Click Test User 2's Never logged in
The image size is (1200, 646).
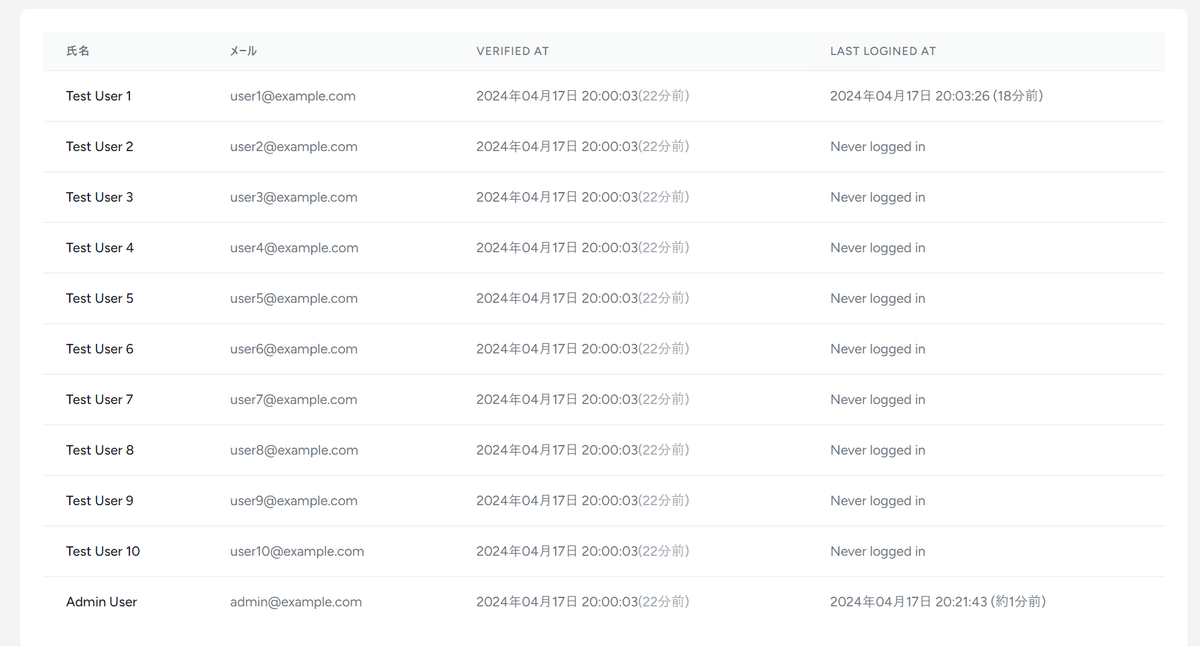(x=878, y=147)
